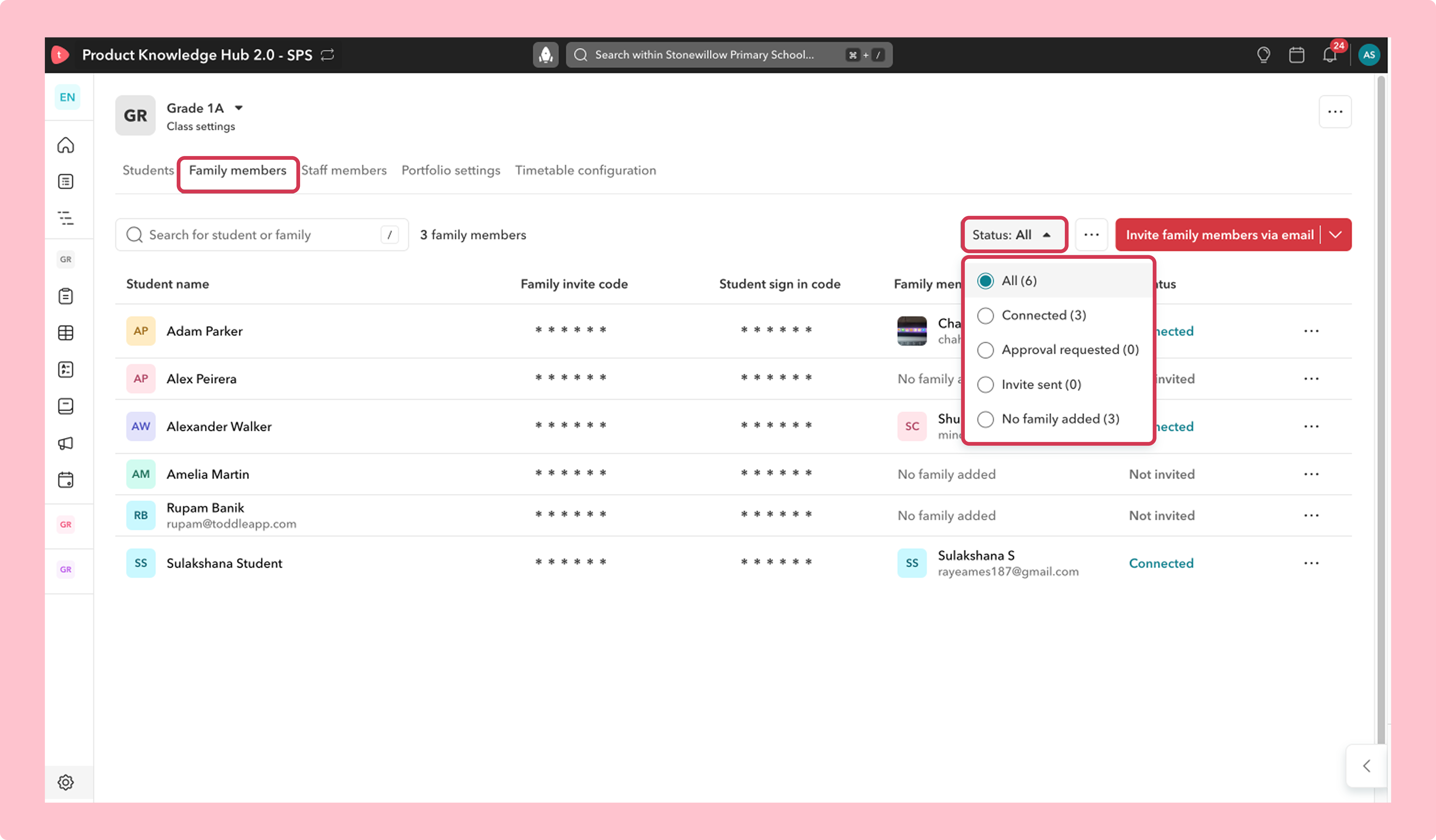Click Invite family members via email
Image resolution: width=1436 pixels, height=840 pixels.
click(1220, 235)
